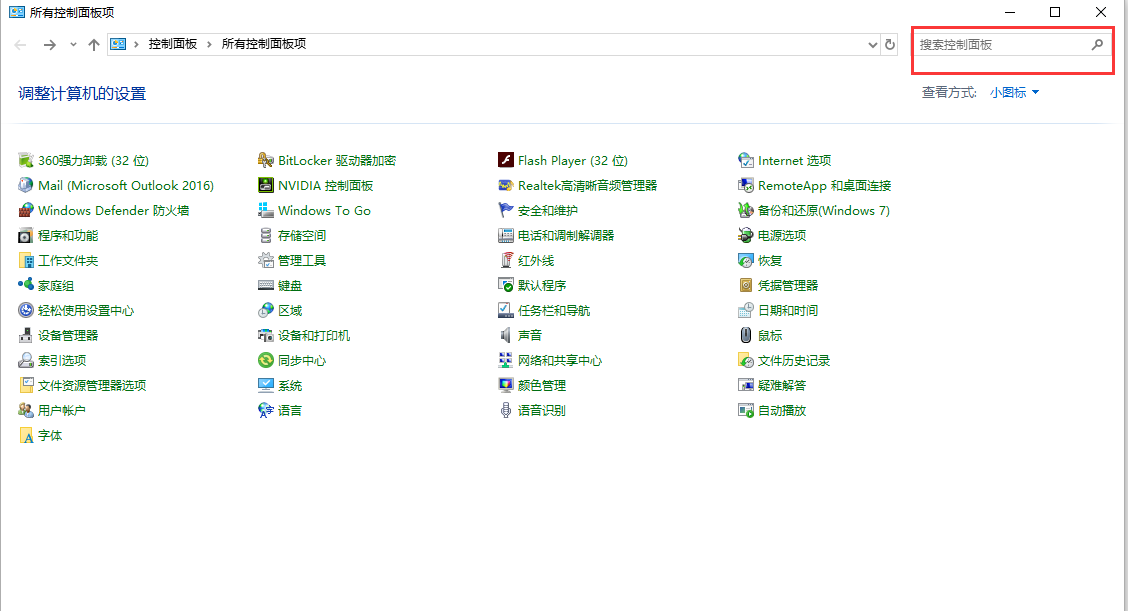Image resolution: width=1128 pixels, height=611 pixels.
Task: Click the Realtek高清晰音频管理器 icon
Action: 506,185
